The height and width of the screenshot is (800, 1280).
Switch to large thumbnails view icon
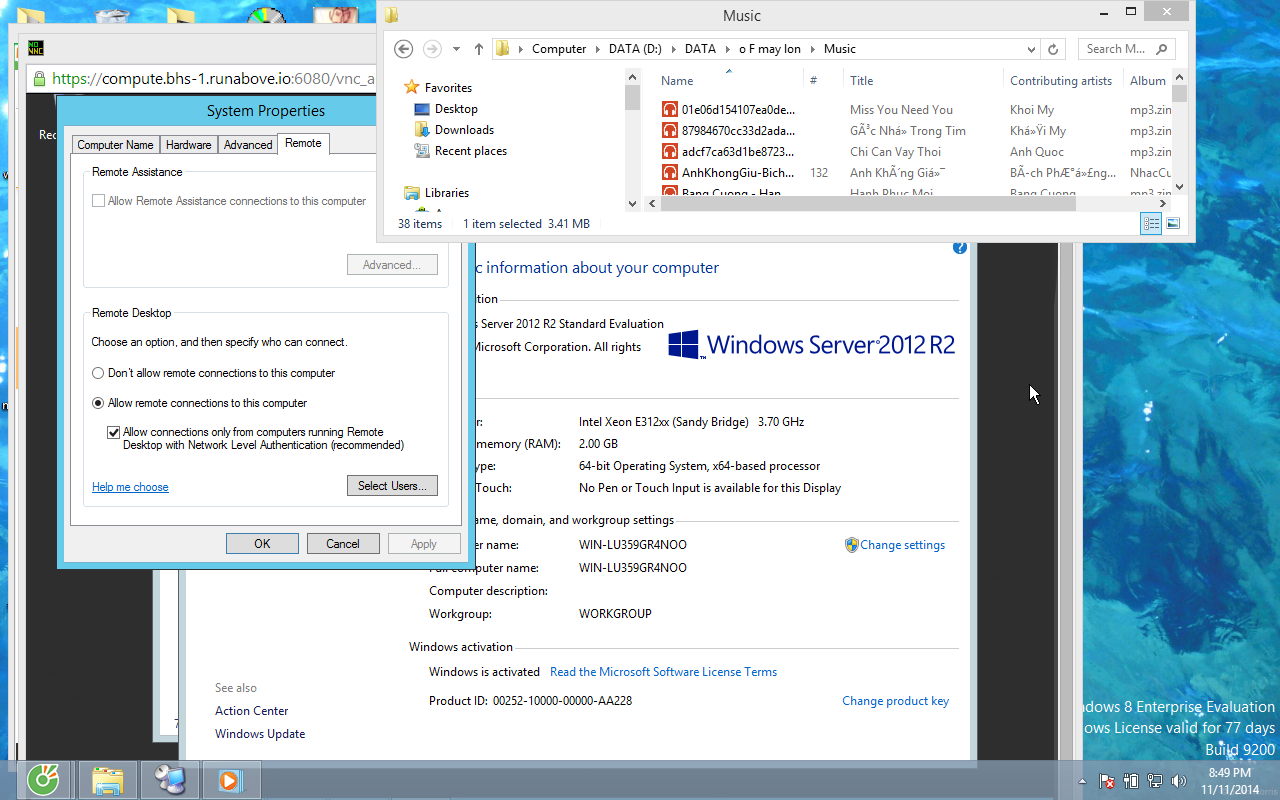(1173, 224)
